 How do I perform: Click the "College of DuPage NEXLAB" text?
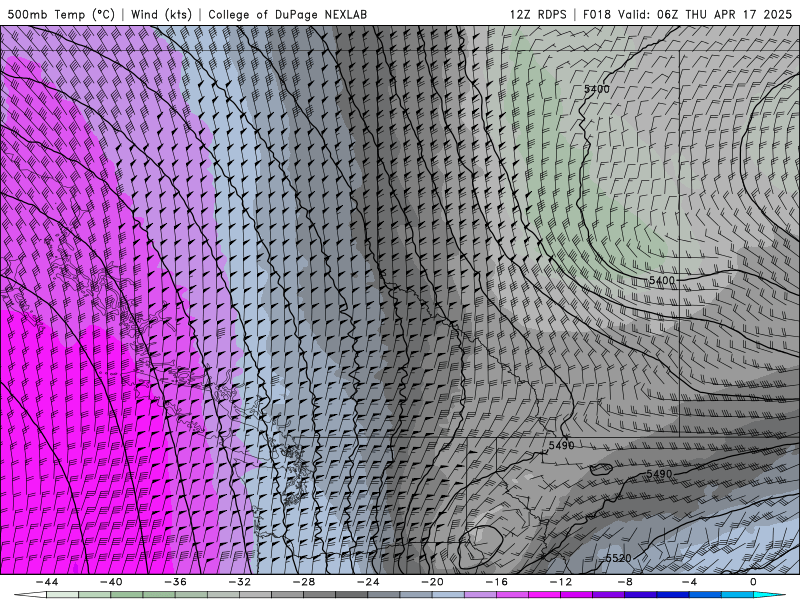pyautogui.click(x=287, y=14)
